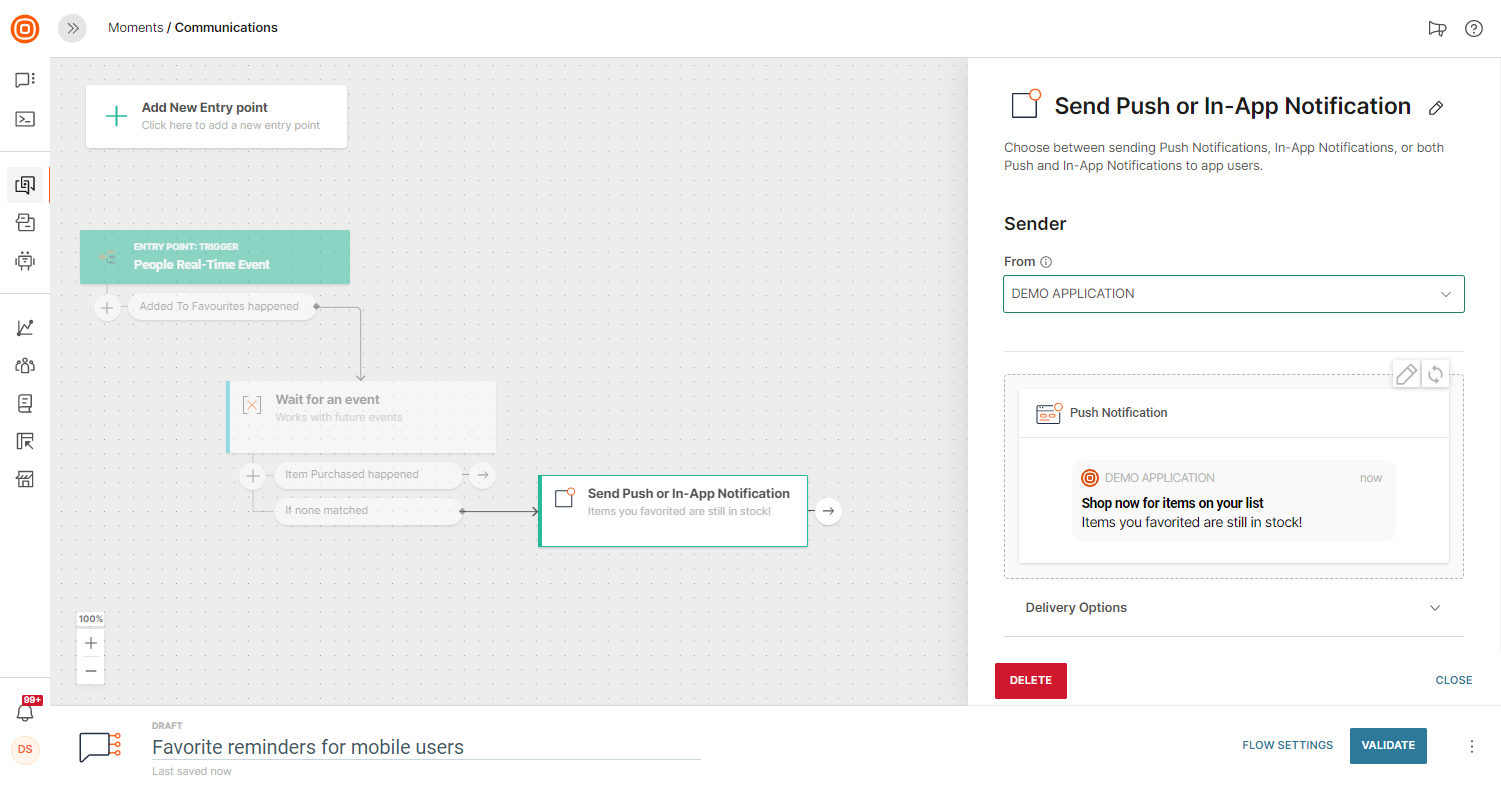Click the megaphone announcements icon

(1437, 28)
